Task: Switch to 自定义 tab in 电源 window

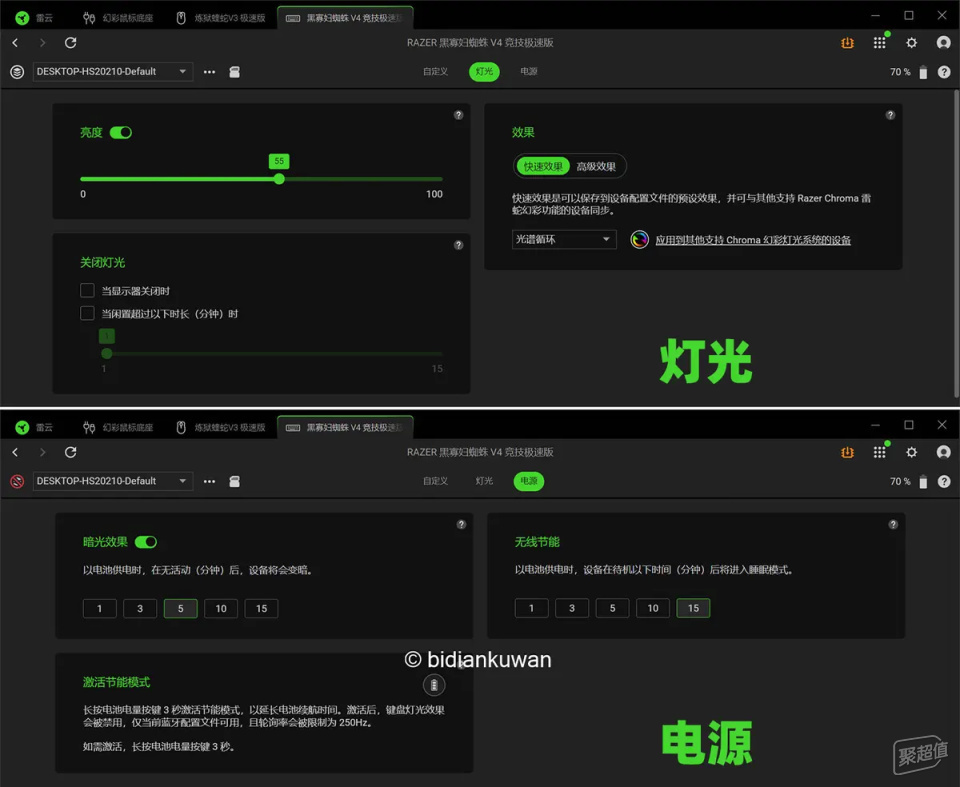Action: [x=435, y=481]
